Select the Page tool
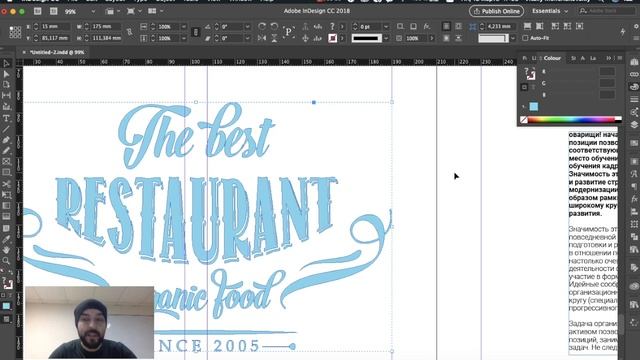 7,84
